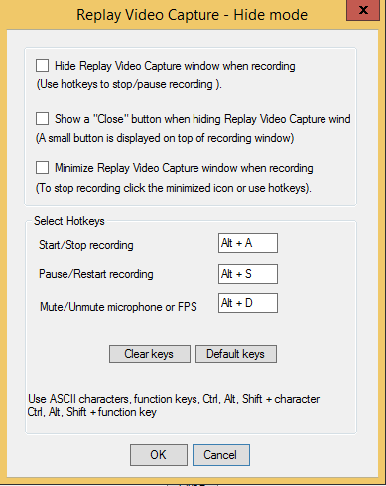Screen dimensions: 386x486
Task: Confirm settings with the OK button
Action: (159, 455)
